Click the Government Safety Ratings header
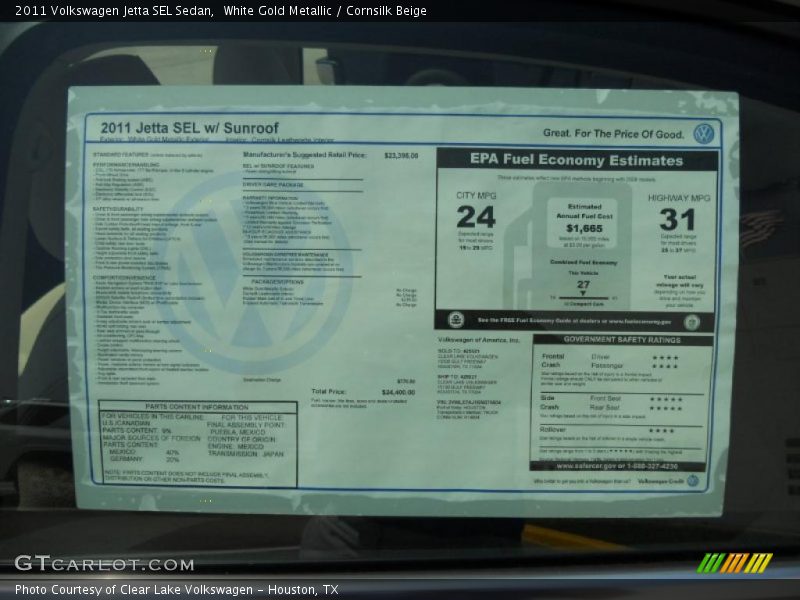 pyautogui.click(x=621, y=339)
